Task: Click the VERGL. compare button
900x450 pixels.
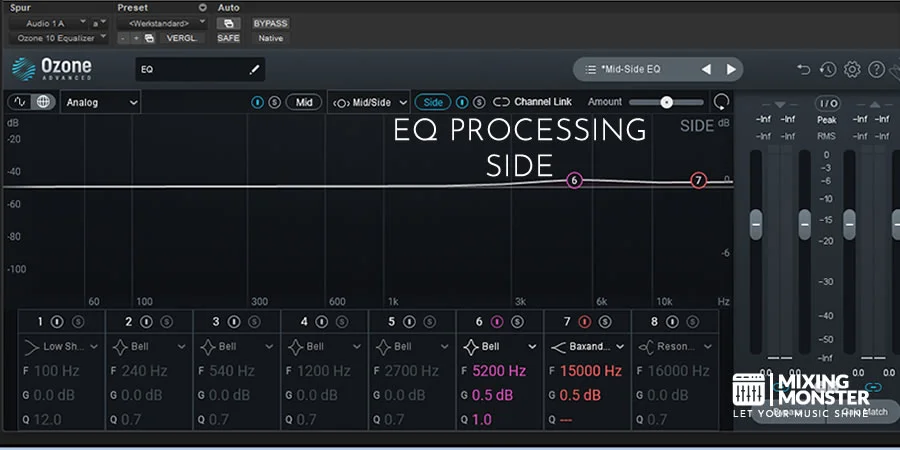Action: pyautogui.click(x=182, y=38)
